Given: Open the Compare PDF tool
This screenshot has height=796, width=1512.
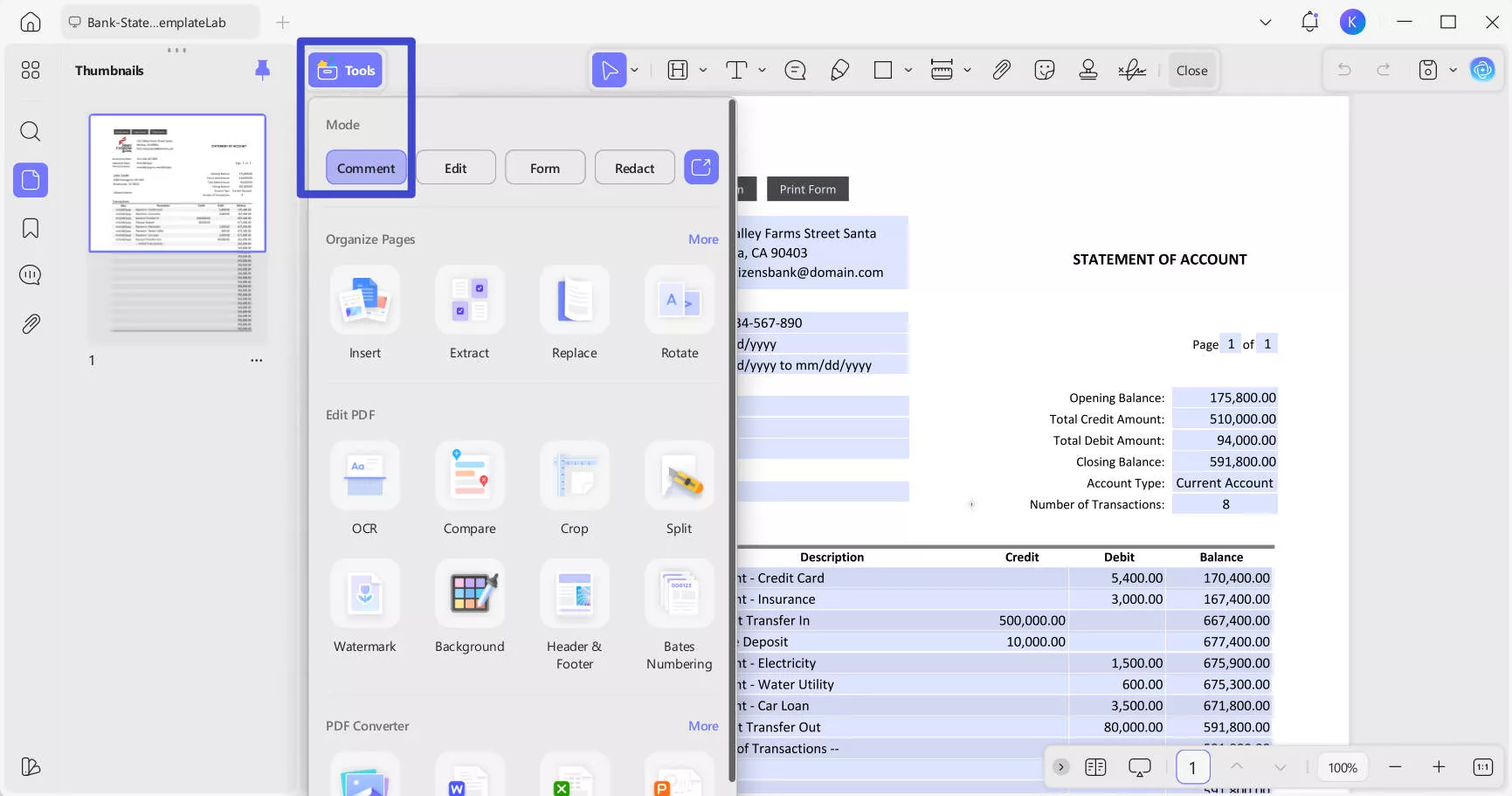Looking at the screenshot, I should click(469, 476).
